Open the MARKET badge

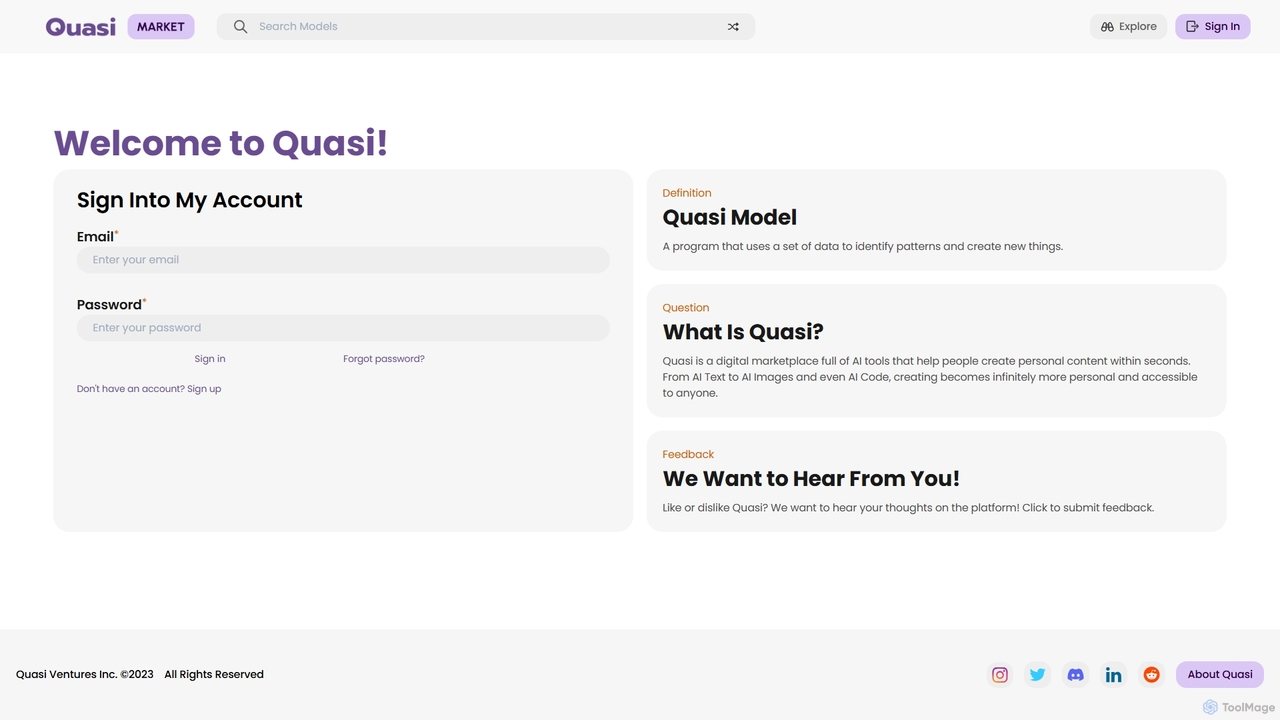161,27
